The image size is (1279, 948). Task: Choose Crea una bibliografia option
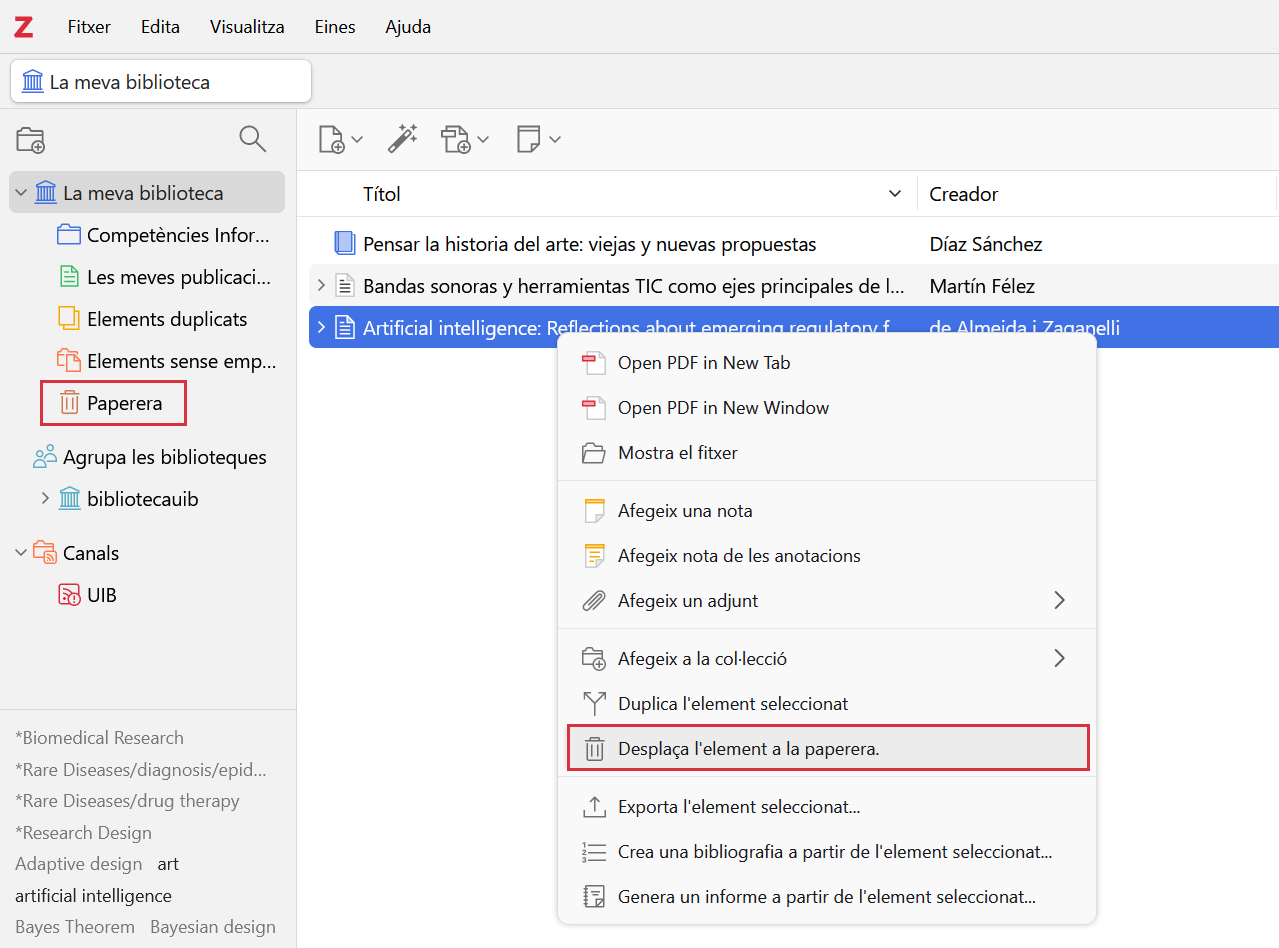coord(826,851)
